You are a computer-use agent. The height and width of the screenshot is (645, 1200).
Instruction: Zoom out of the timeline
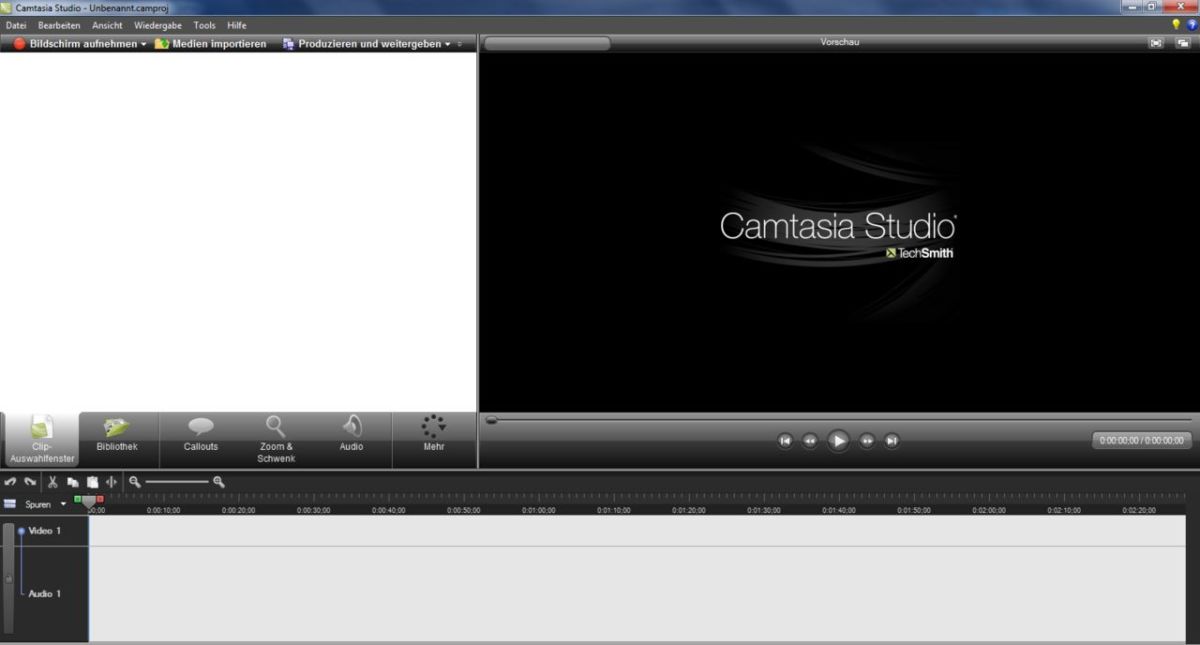pos(135,481)
